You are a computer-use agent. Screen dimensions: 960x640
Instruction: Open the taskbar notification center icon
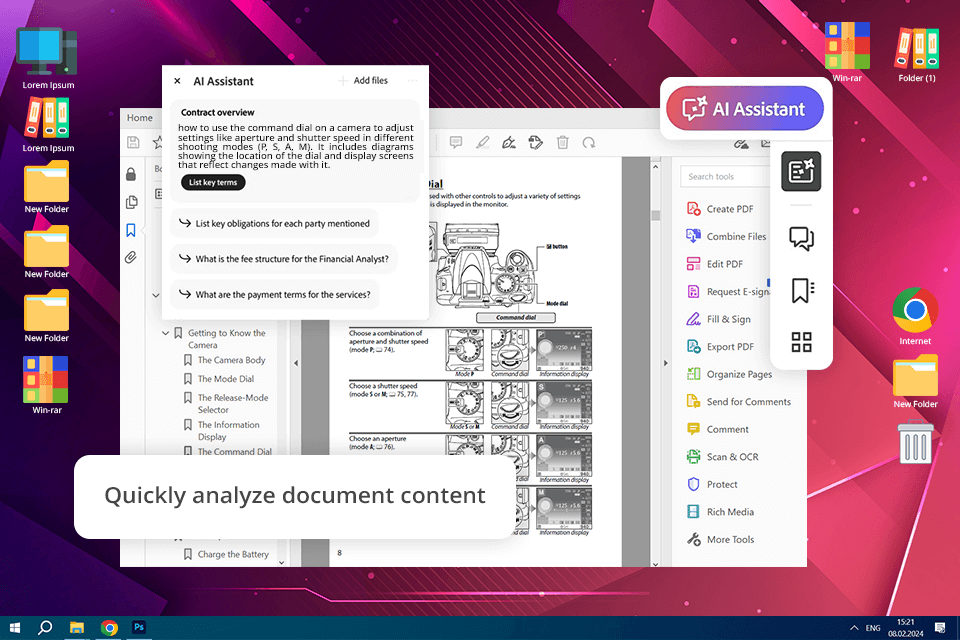tap(940, 628)
